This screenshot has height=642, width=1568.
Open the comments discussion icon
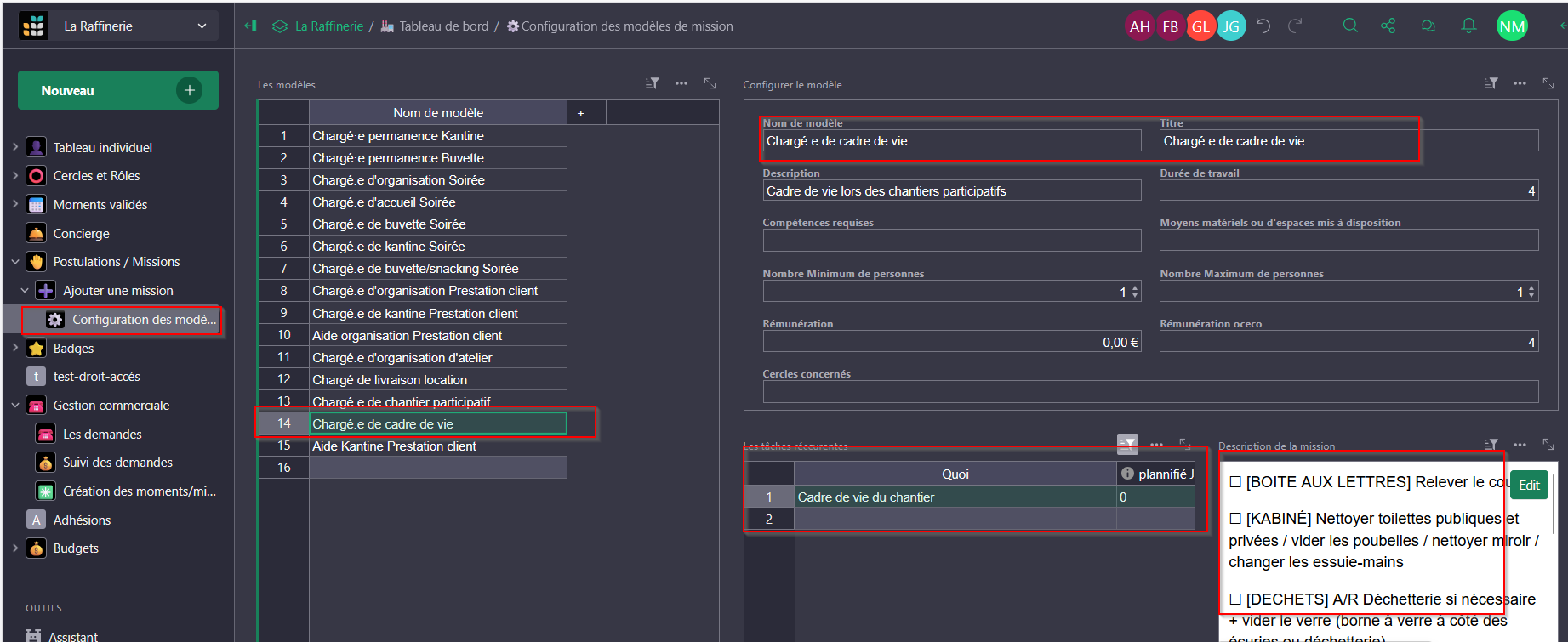pyautogui.click(x=1428, y=26)
